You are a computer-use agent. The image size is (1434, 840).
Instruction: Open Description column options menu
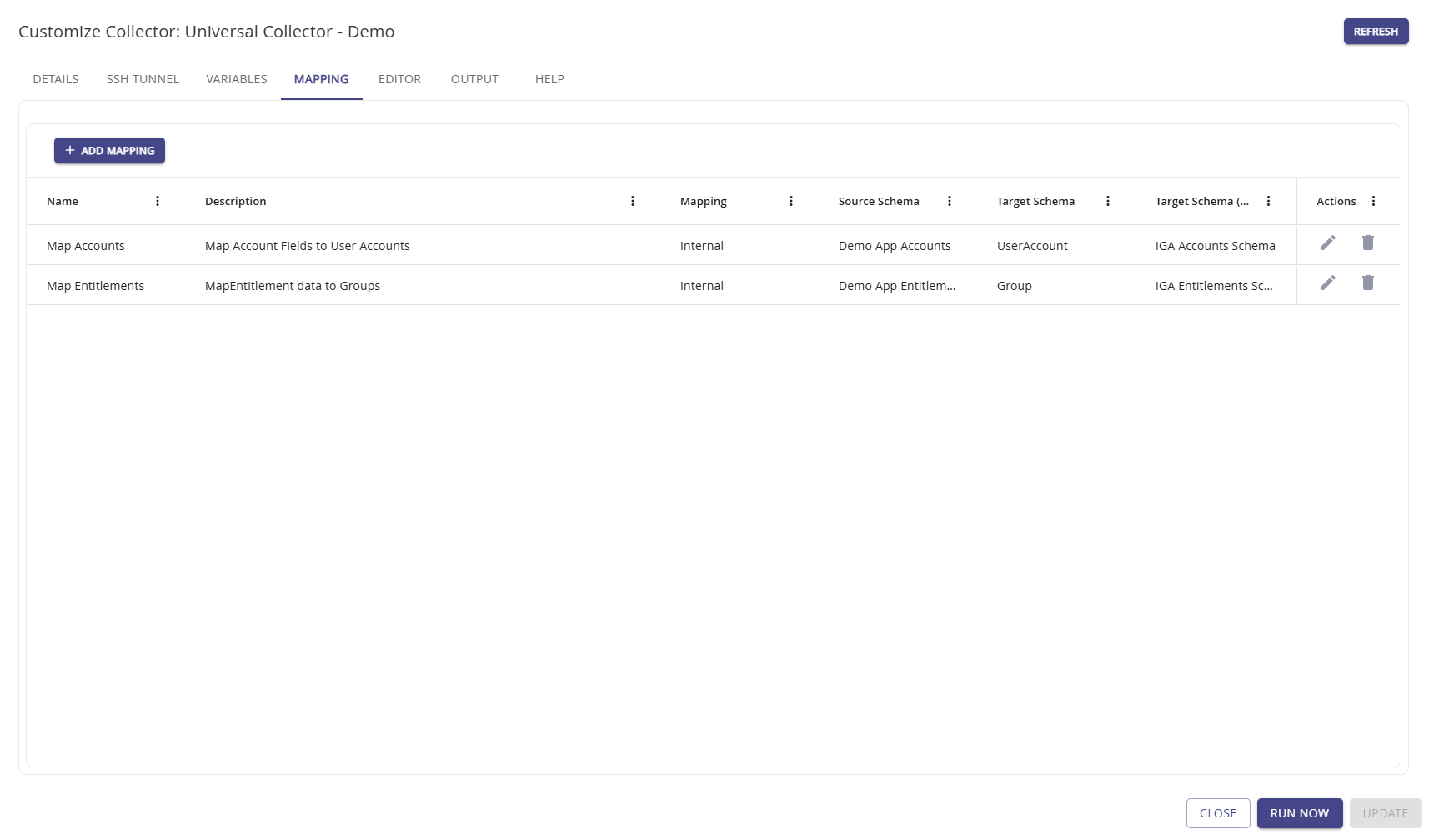click(633, 201)
